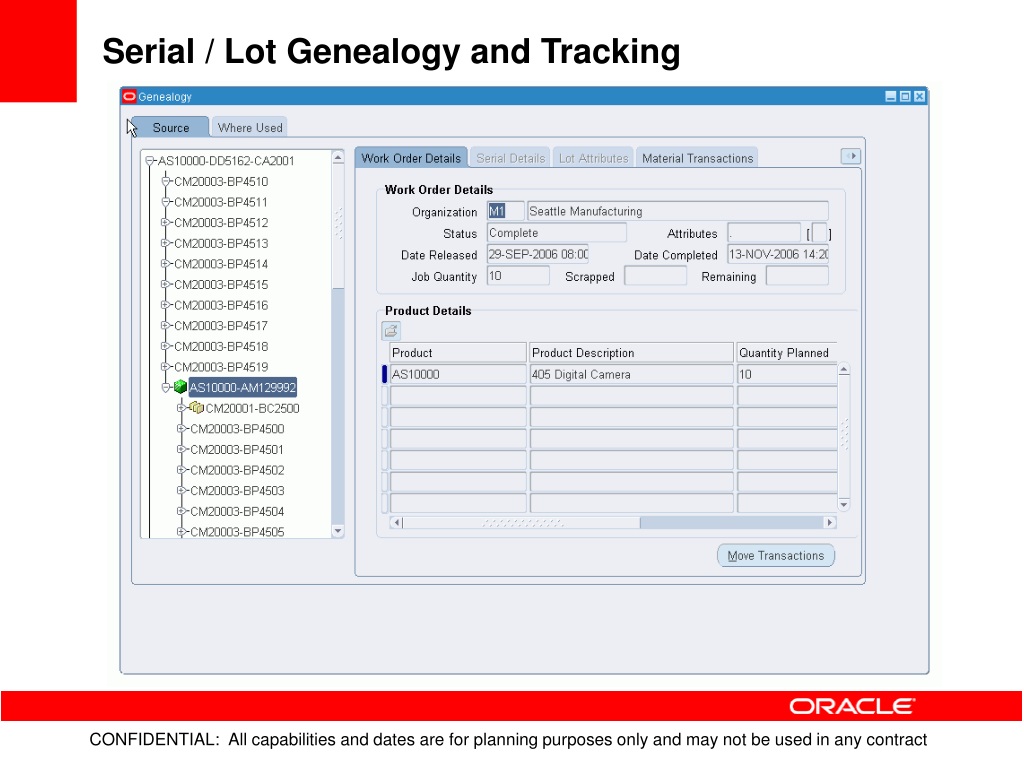Click the Status field showing Complete

(556, 233)
